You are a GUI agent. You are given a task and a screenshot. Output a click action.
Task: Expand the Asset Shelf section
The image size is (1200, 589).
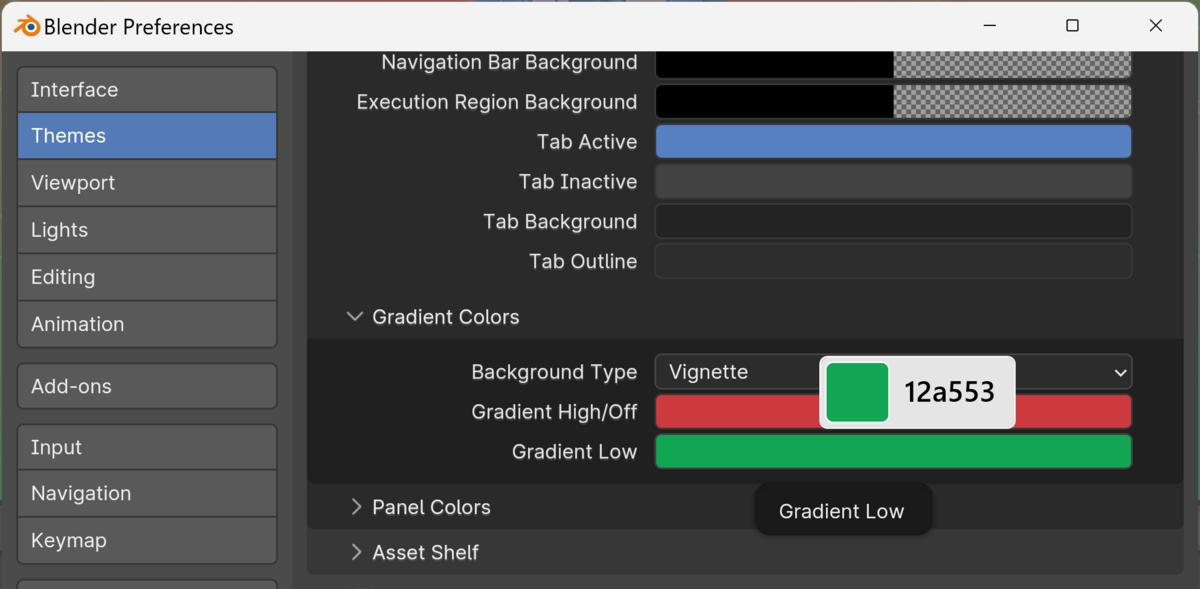[356, 552]
